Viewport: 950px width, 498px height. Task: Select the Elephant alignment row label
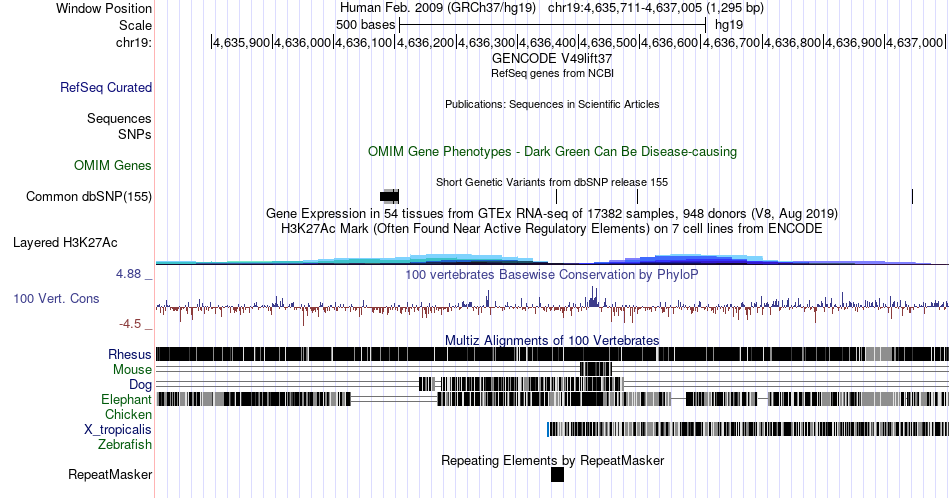[126, 399]
